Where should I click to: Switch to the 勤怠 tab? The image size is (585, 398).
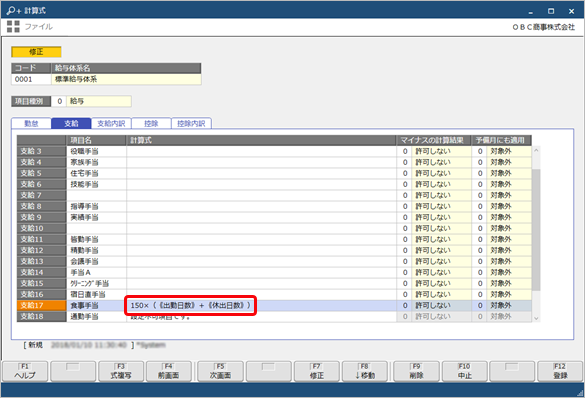coord(31,123)
